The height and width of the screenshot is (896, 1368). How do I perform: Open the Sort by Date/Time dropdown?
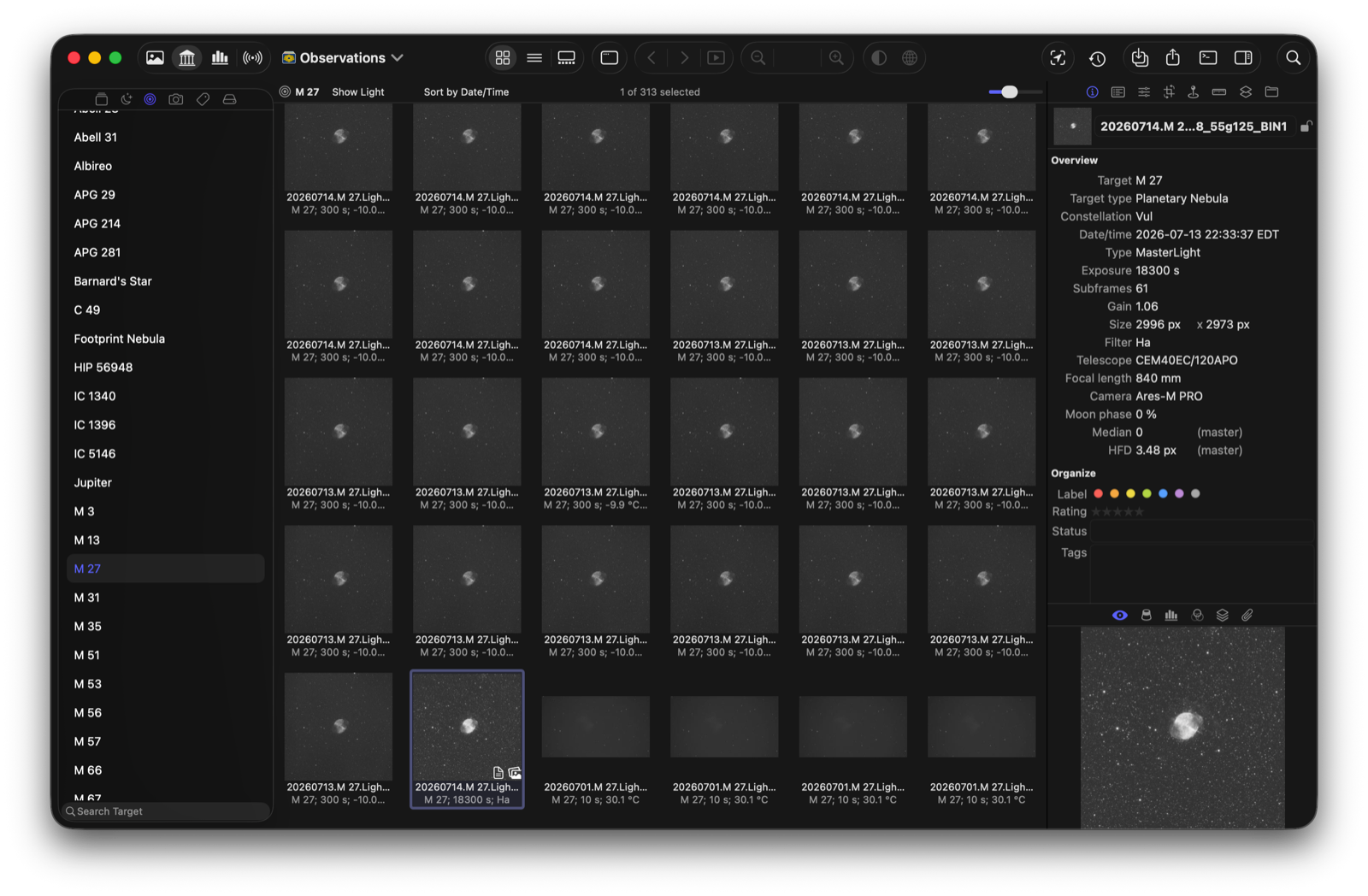[466, 92]
